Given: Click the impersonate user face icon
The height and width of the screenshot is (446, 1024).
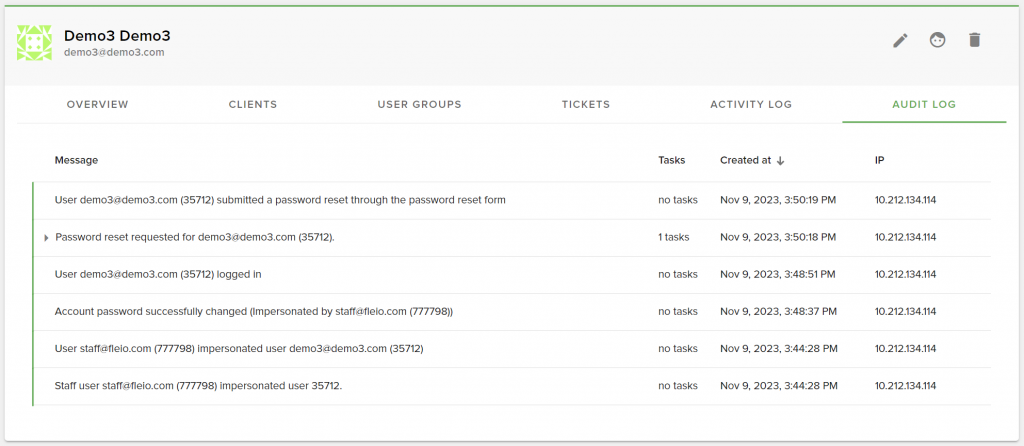Looking at the screenshot, I should point(938,40).
